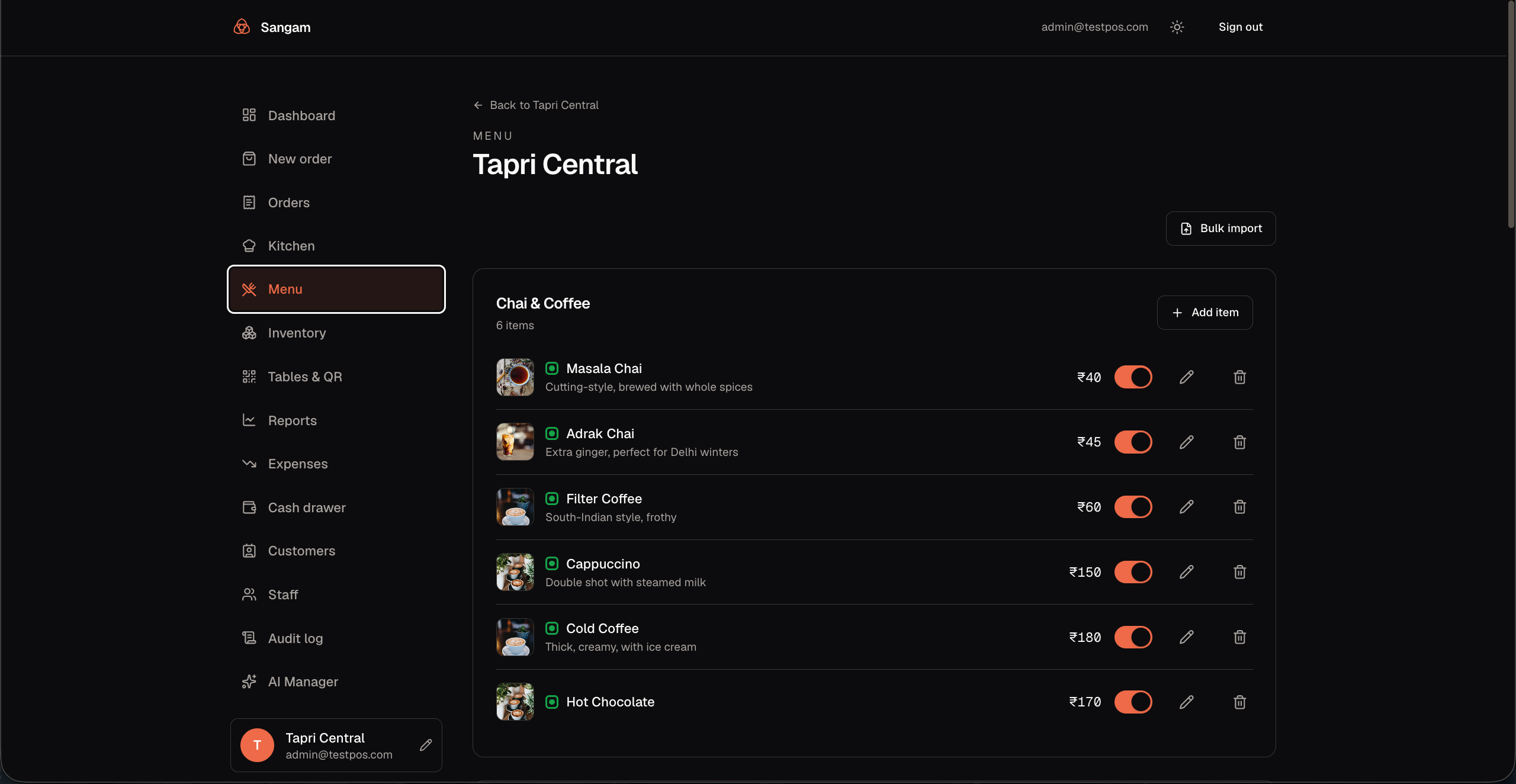Add item to Chai & Coffee
Image resolution: width=1516 pixels, height=784 pixels.
[x=1205, y=313]
